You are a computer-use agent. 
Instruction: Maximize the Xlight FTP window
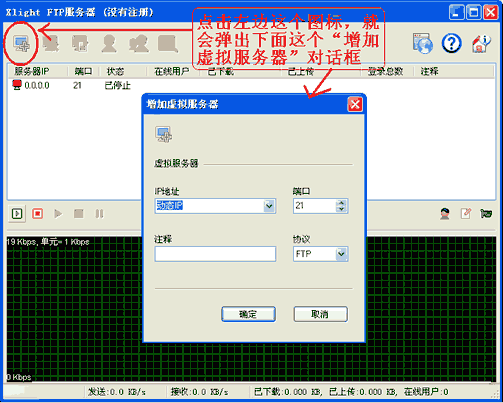473,12
